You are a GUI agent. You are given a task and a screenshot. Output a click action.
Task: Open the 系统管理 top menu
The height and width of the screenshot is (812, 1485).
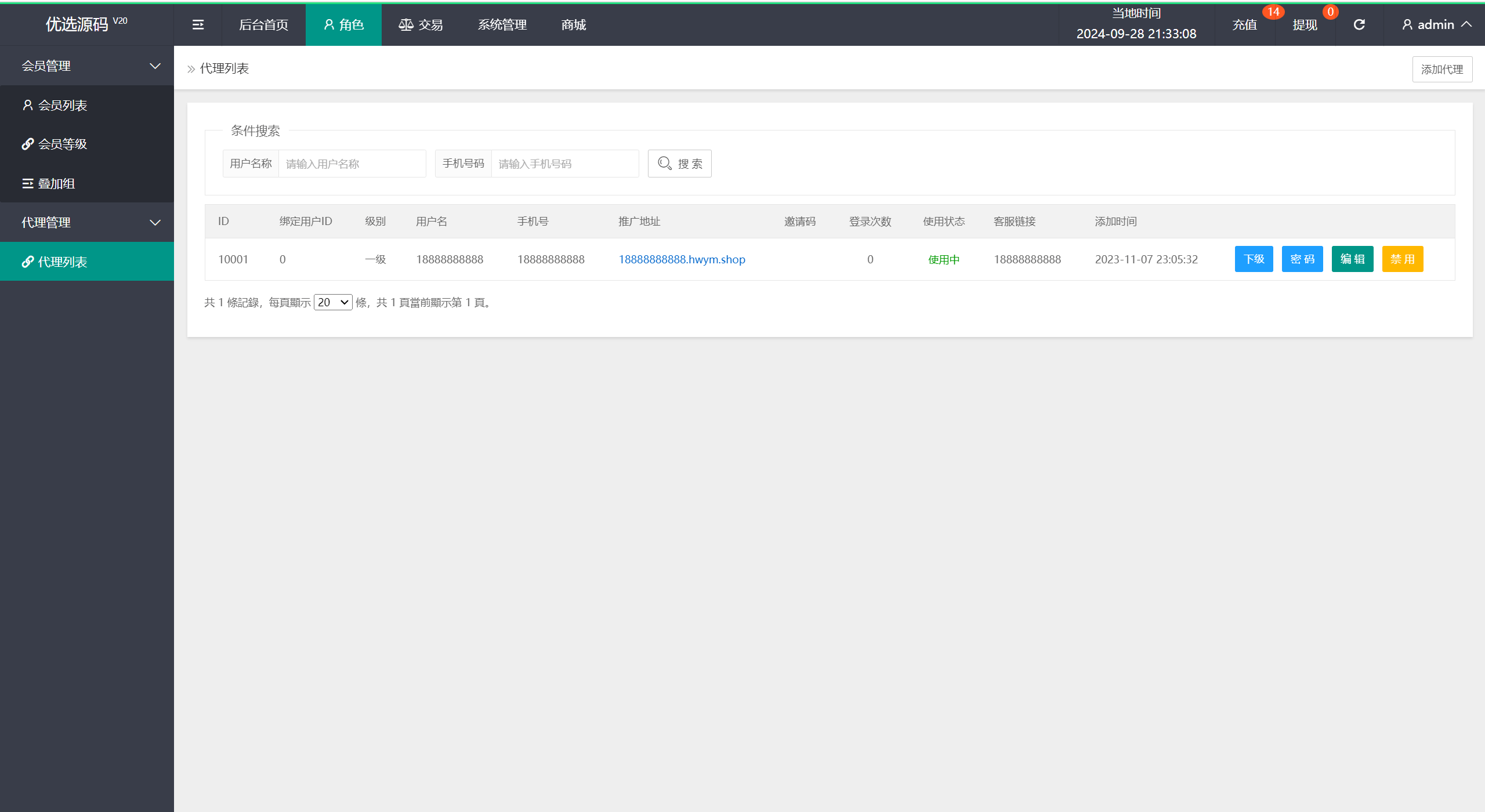click(x=502, y=25)
